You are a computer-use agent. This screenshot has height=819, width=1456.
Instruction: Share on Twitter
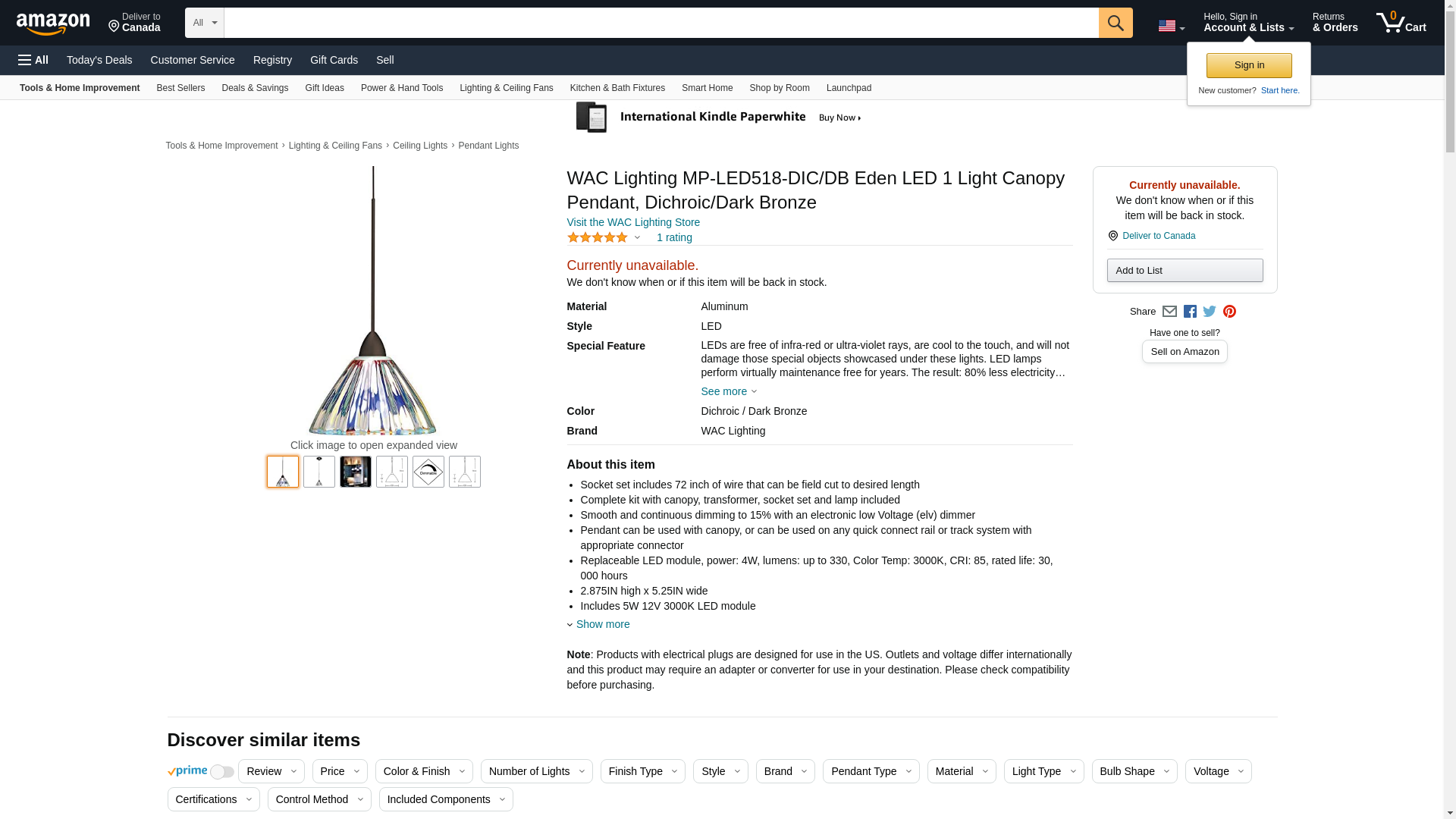[1210, 312]
